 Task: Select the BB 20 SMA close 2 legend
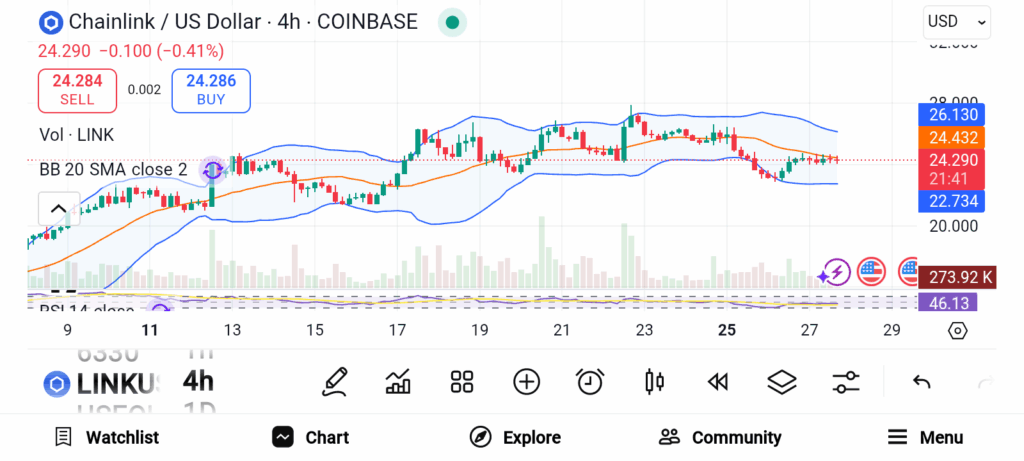pyautogui.click(x=113, y=170)
